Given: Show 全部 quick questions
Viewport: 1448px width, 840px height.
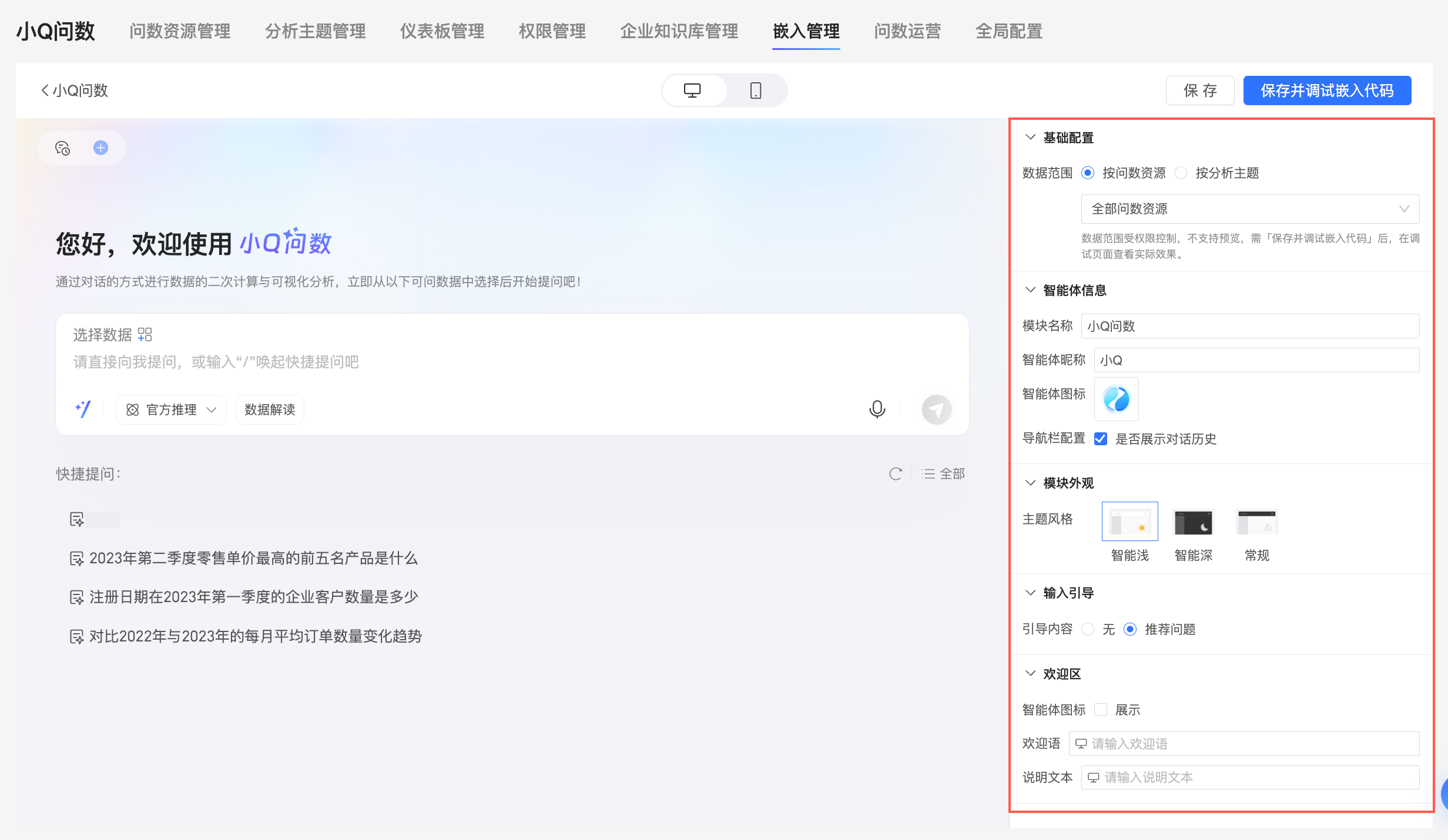Looking at the screenshot, I should tap(943, 474).
